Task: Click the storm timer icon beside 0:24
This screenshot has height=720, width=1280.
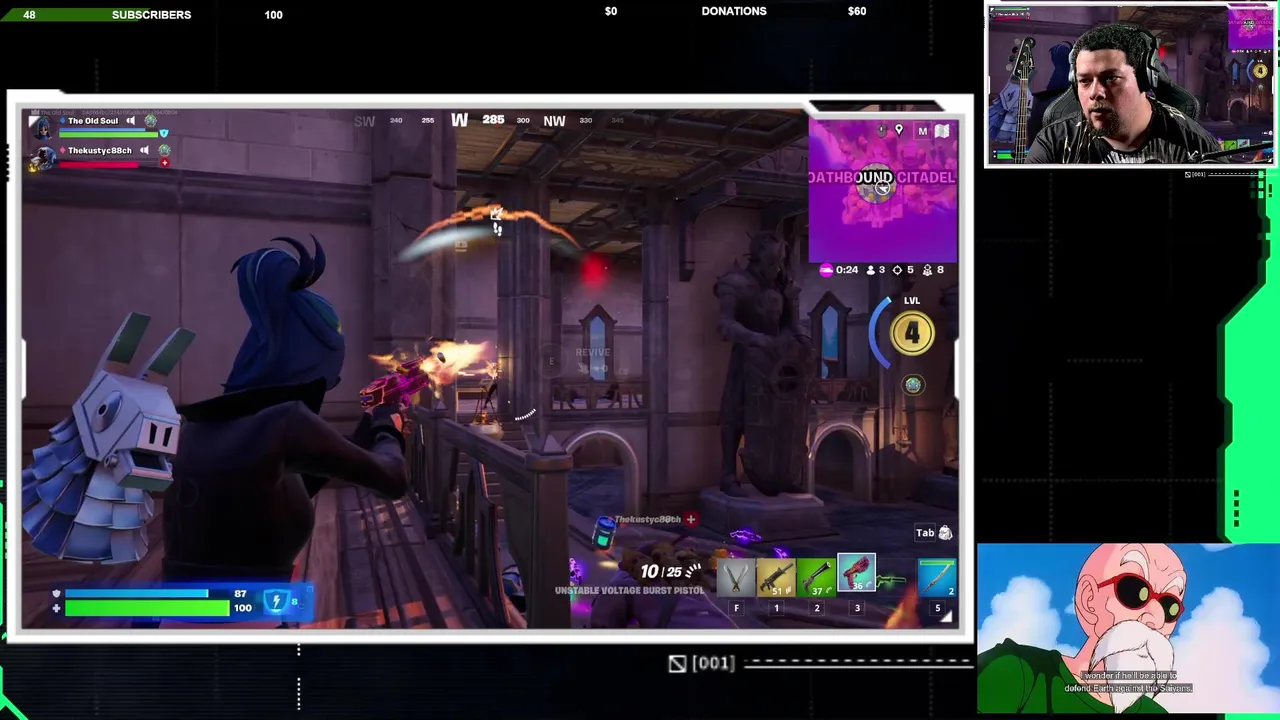Action: coord(826,270)
